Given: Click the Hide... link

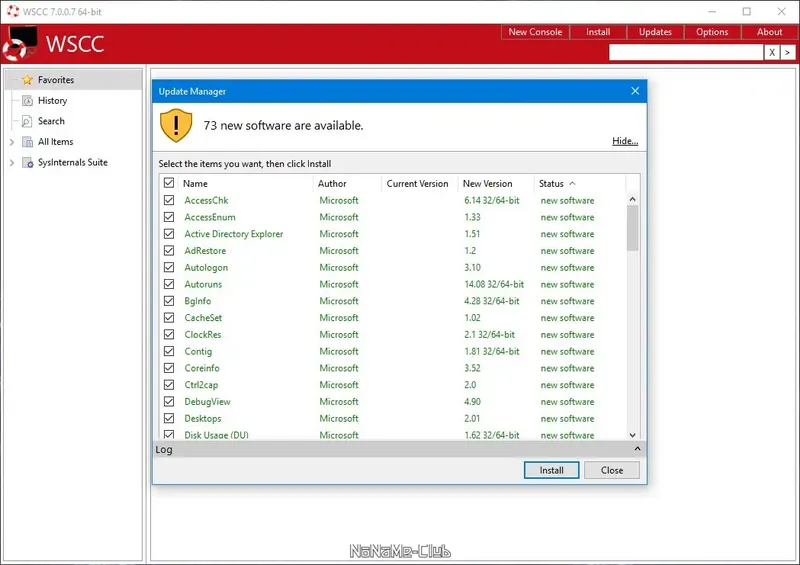Looking at the screenshot, I should [625, 141].
